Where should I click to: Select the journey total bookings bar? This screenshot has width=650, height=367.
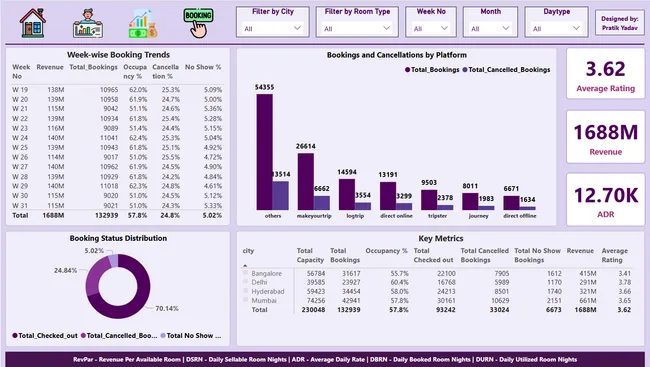[x=470, y=202]
